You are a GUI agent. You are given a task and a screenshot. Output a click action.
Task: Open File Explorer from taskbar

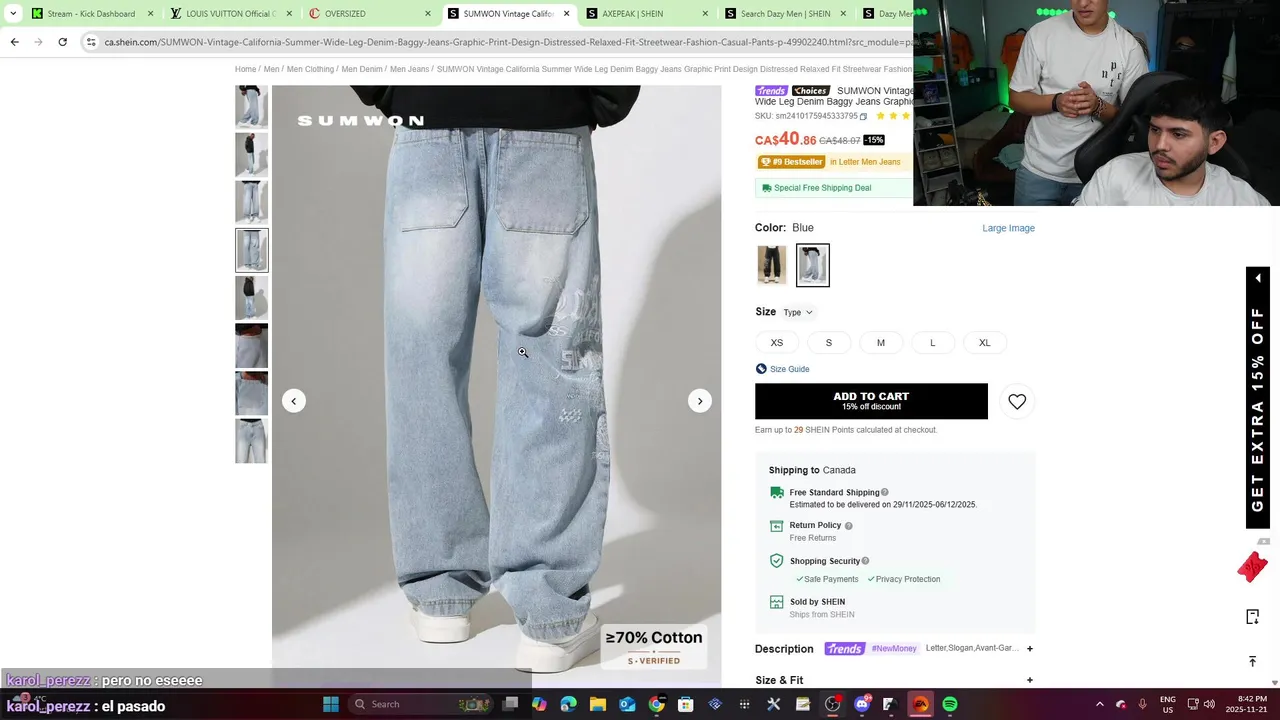(598, 704)
